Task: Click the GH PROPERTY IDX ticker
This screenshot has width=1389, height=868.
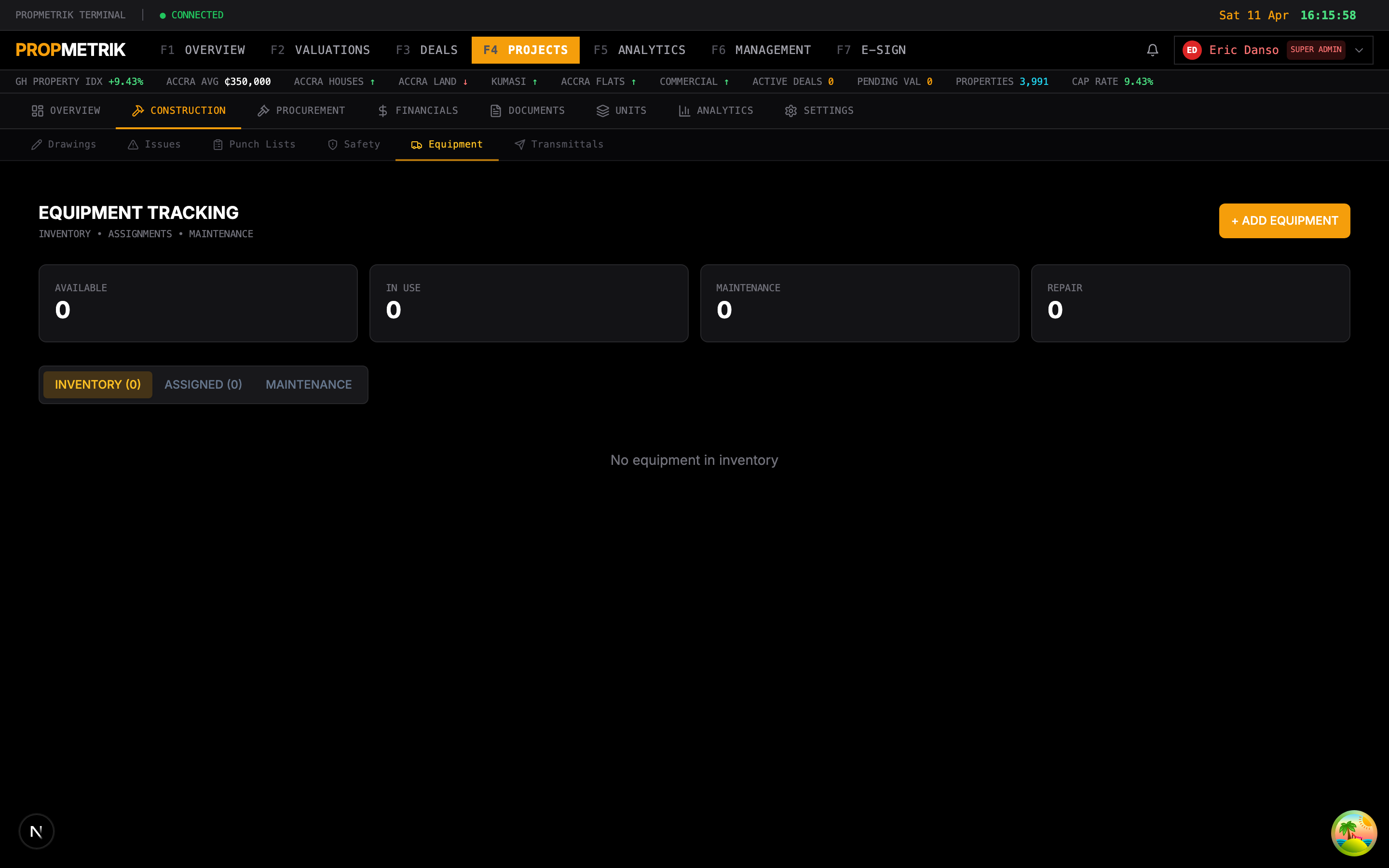Action: [x=79, y=81]
